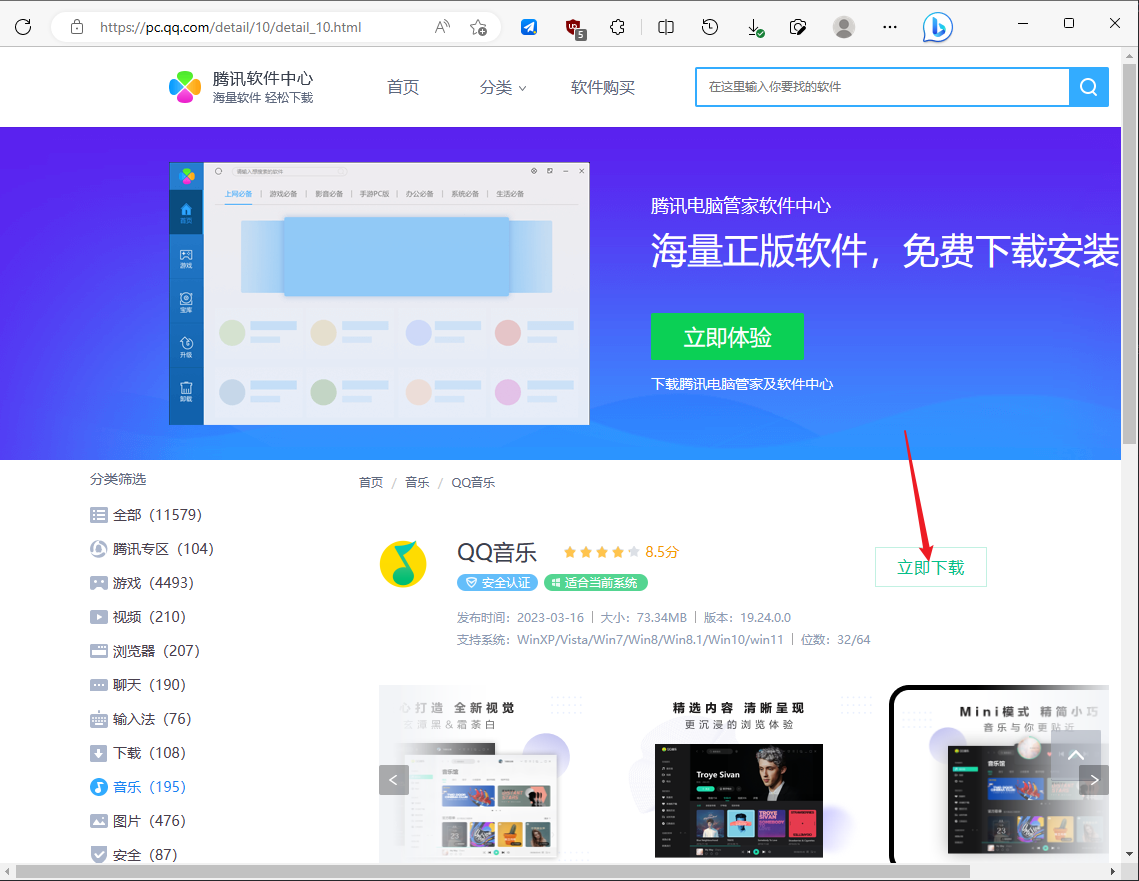The height and width of the screenshot is (881, 1139).
Task: Expand the 分类 dropdown menu
Action: click(503, 88)
